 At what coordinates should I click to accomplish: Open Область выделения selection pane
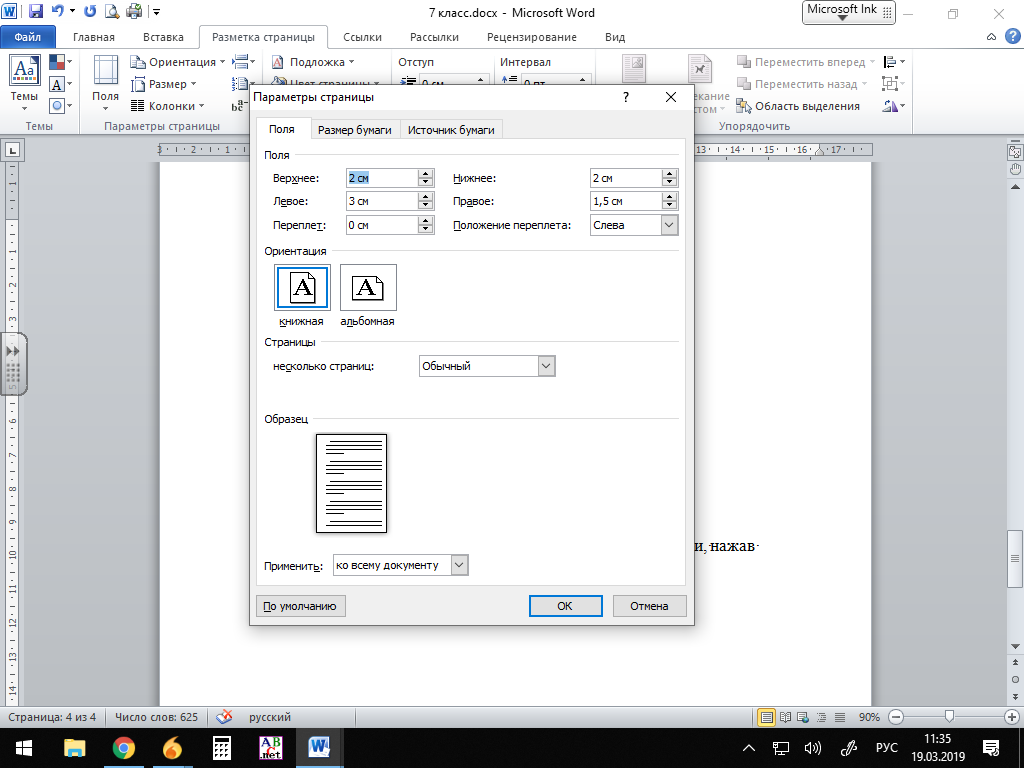pos(798,106)
